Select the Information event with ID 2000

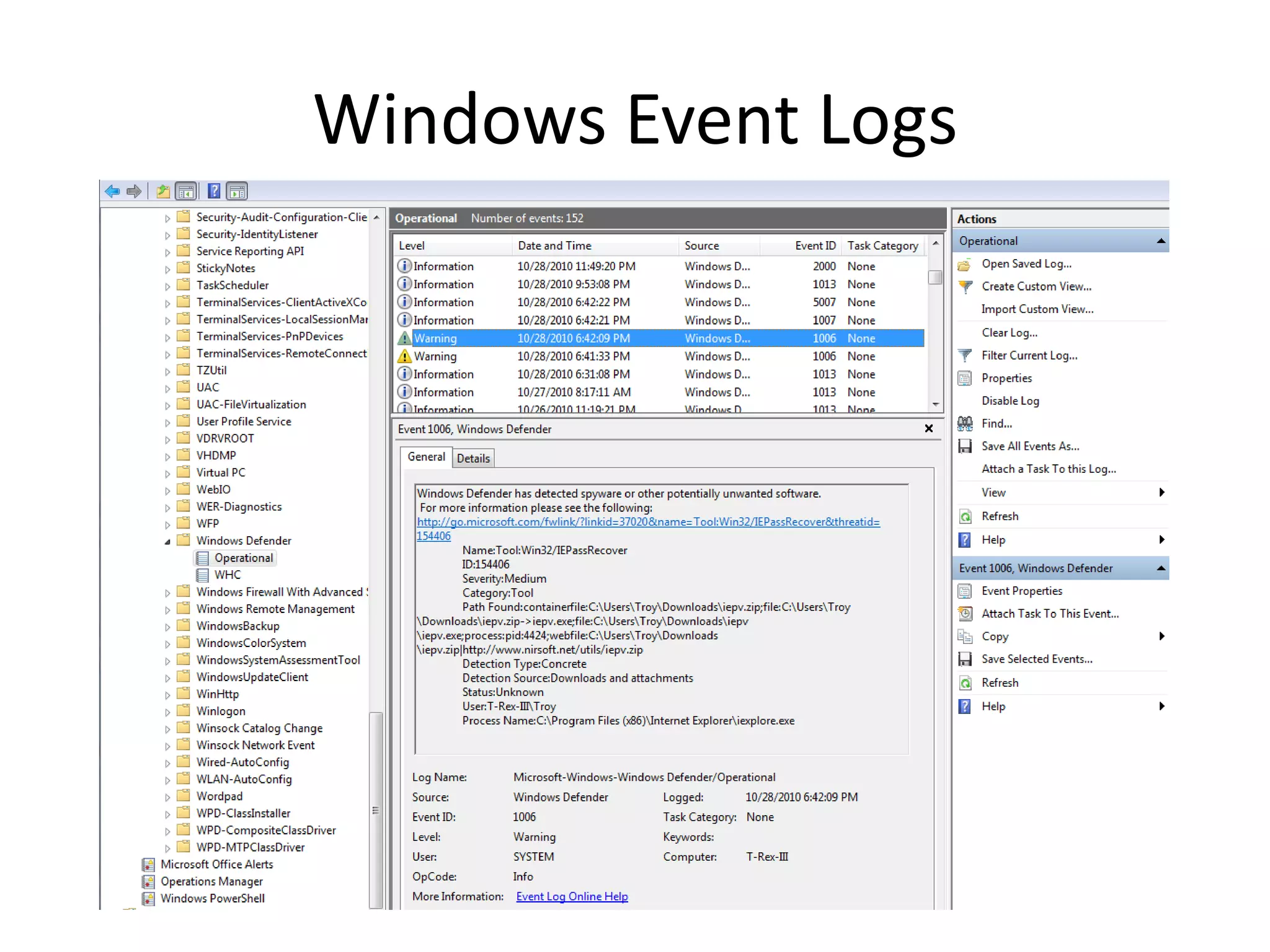[x=660, y=267]
